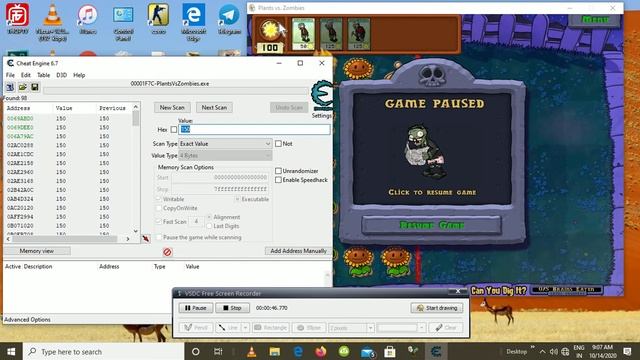Toggle the Not checkbox

(x=278, y=144)
